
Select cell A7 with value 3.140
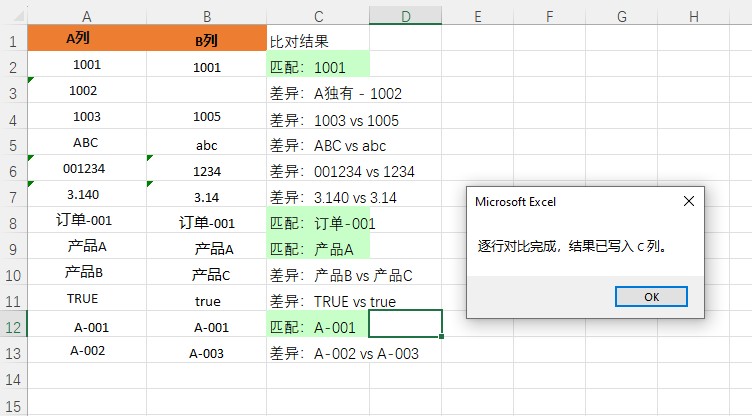(87, 194)
